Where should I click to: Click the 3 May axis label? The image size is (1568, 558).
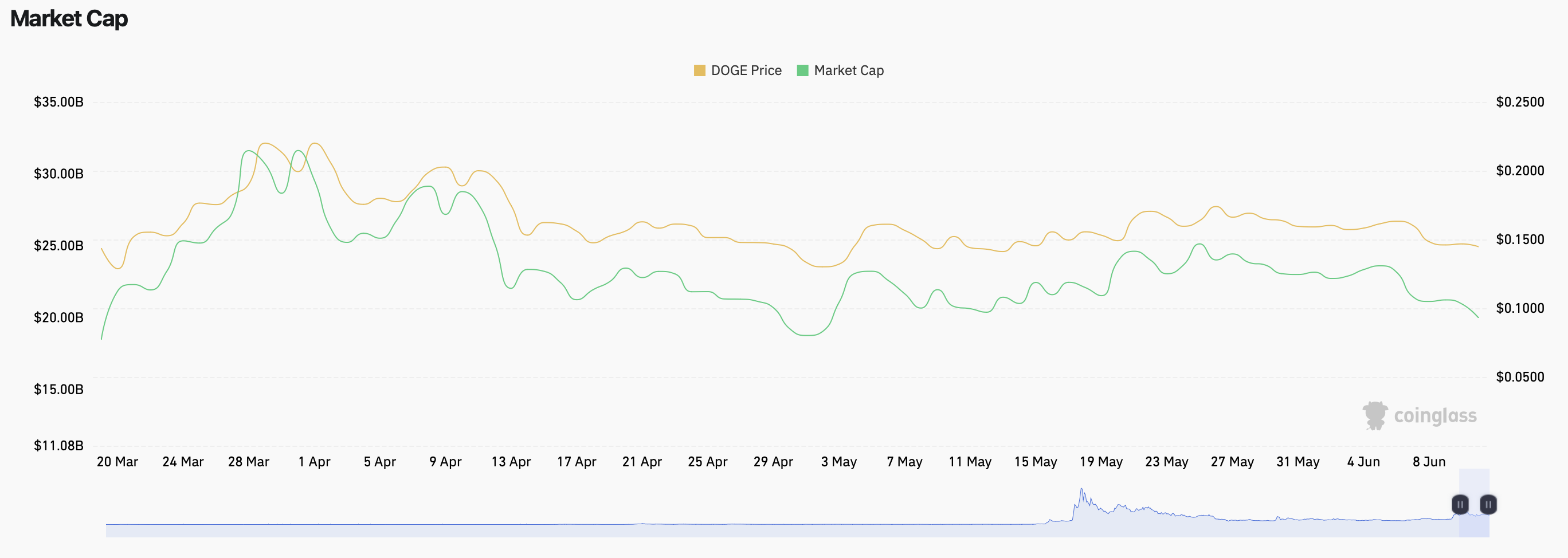click(x=839, y=461)
